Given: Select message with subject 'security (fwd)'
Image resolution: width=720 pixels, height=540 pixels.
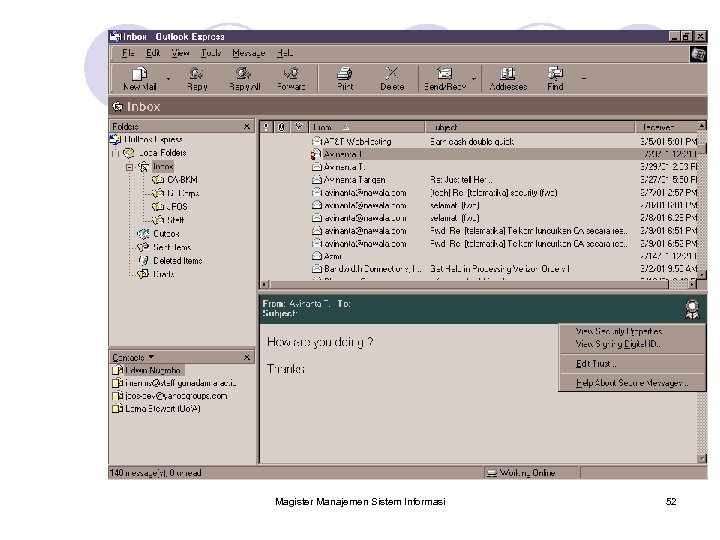Looking at the screenshot, I should click(x=479, y=192).
